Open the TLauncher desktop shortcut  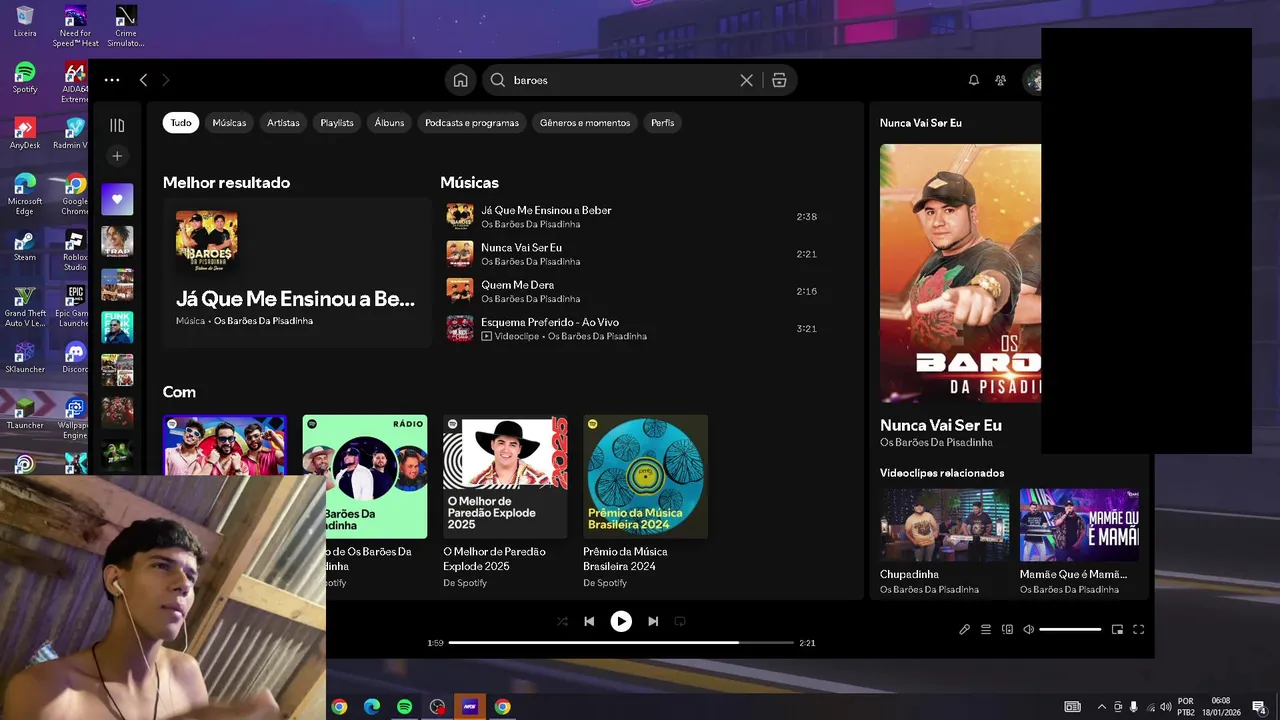tap(25, 414)
